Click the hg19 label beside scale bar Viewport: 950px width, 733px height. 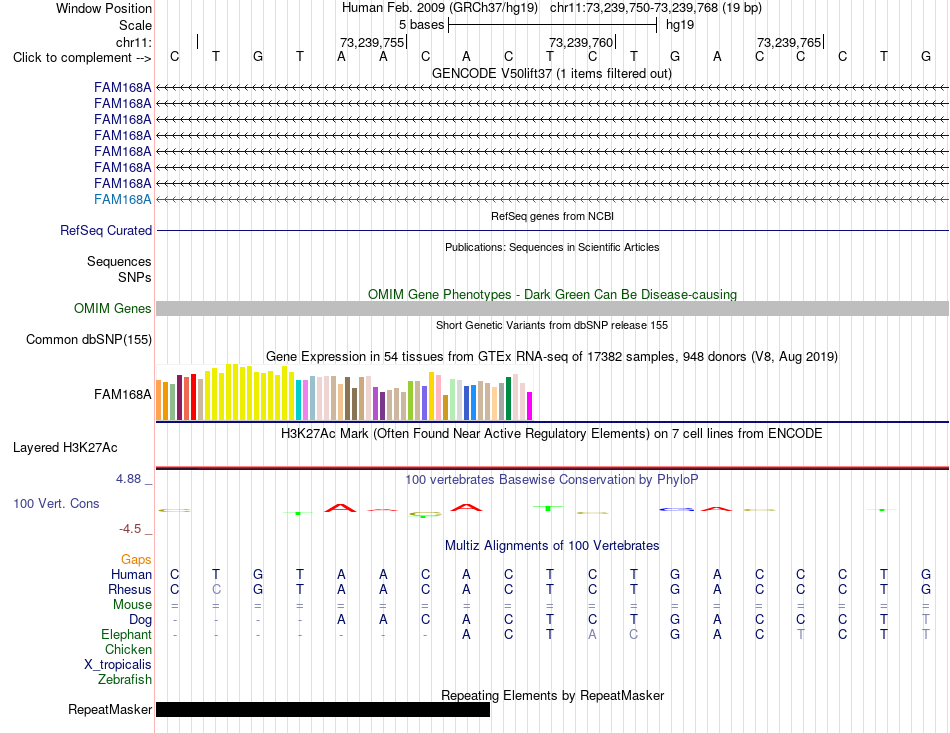tap(680, 25)
